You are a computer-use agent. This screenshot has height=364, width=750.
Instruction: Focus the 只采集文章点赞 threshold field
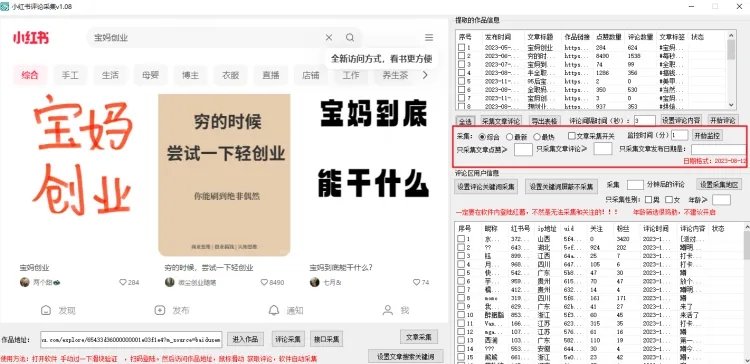523,149
